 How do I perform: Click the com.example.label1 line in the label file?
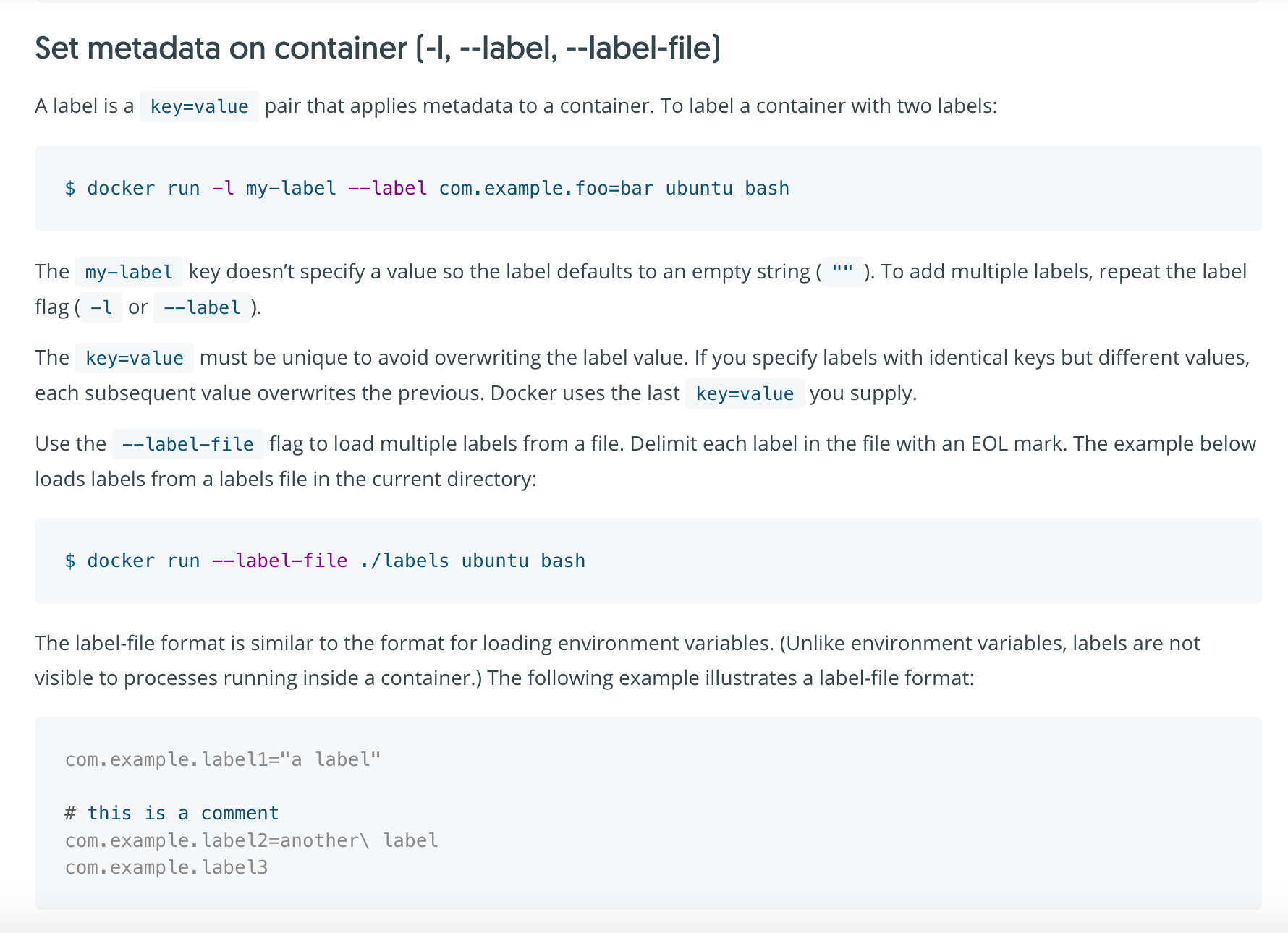223,760
